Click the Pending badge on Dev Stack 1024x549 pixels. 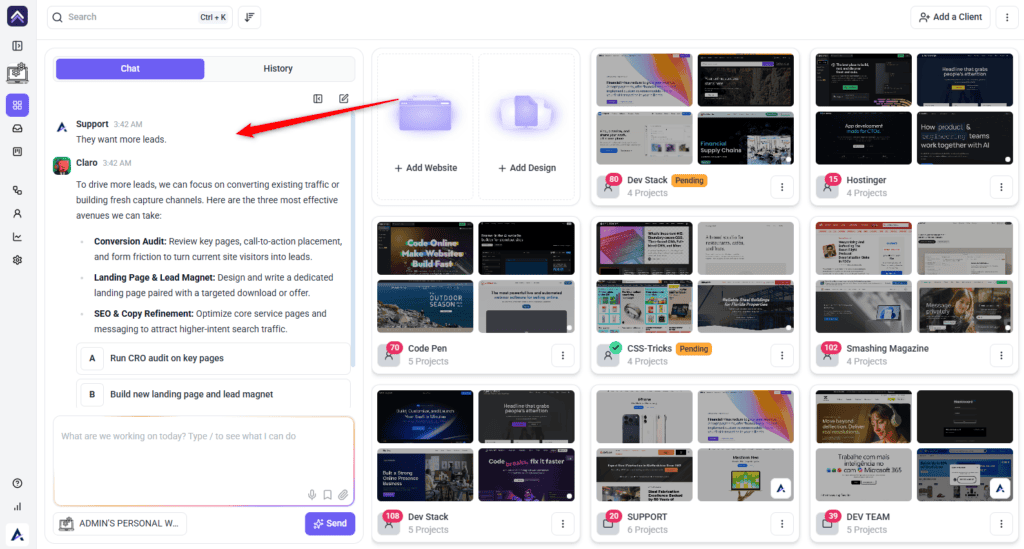point(689,180)
